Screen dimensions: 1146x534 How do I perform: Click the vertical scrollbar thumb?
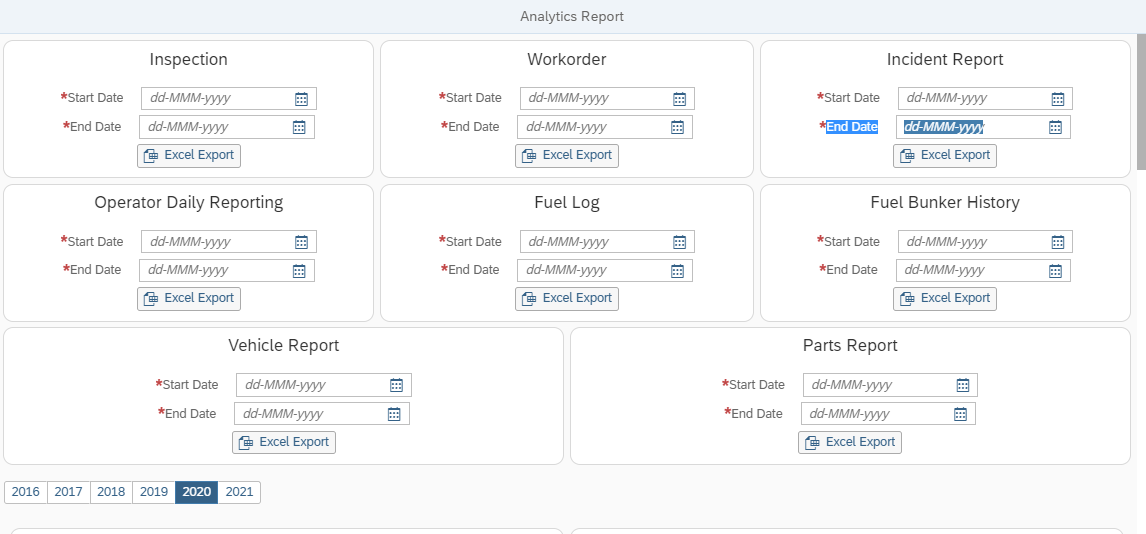[1141, 102]
